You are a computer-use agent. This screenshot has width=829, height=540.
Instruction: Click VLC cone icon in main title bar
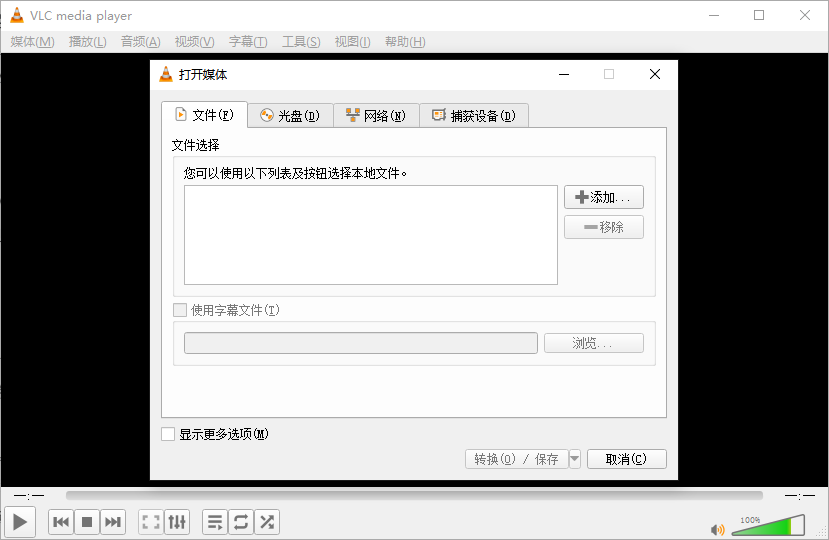tap(17, 15)
